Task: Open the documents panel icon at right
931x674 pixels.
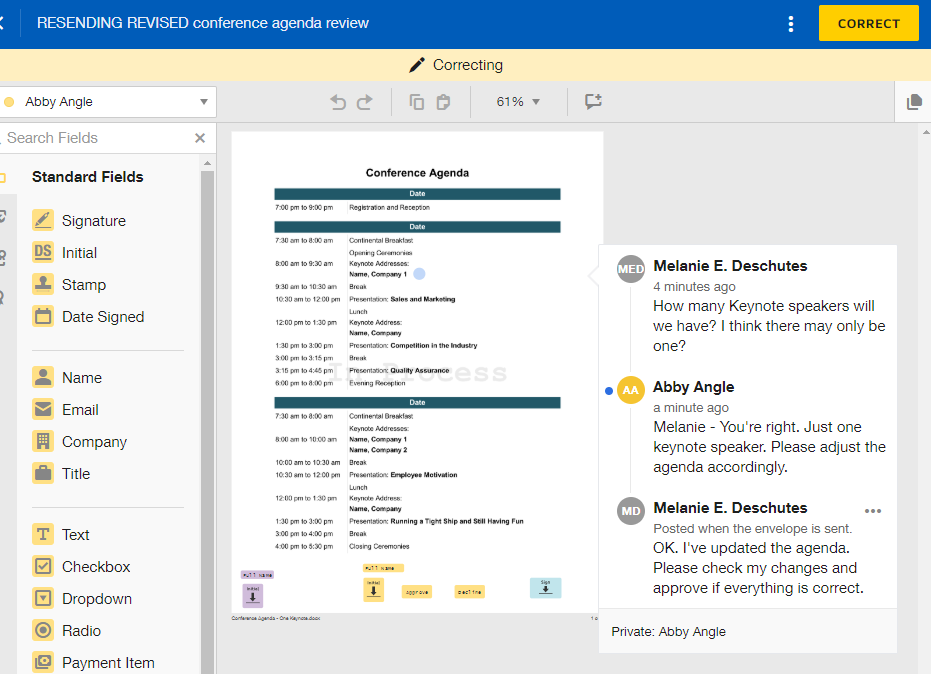Action: [913, 102]
